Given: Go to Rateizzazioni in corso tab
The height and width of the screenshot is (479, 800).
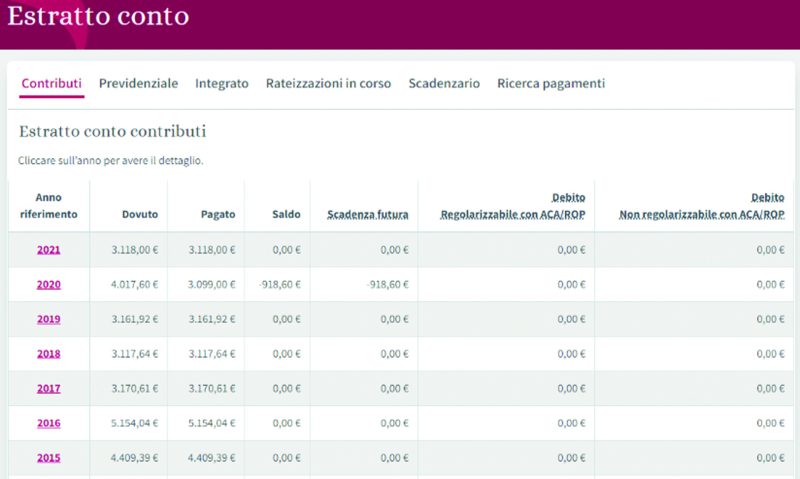Looking at the screenshot, I should pyautogui.click(x=328, y=84).
